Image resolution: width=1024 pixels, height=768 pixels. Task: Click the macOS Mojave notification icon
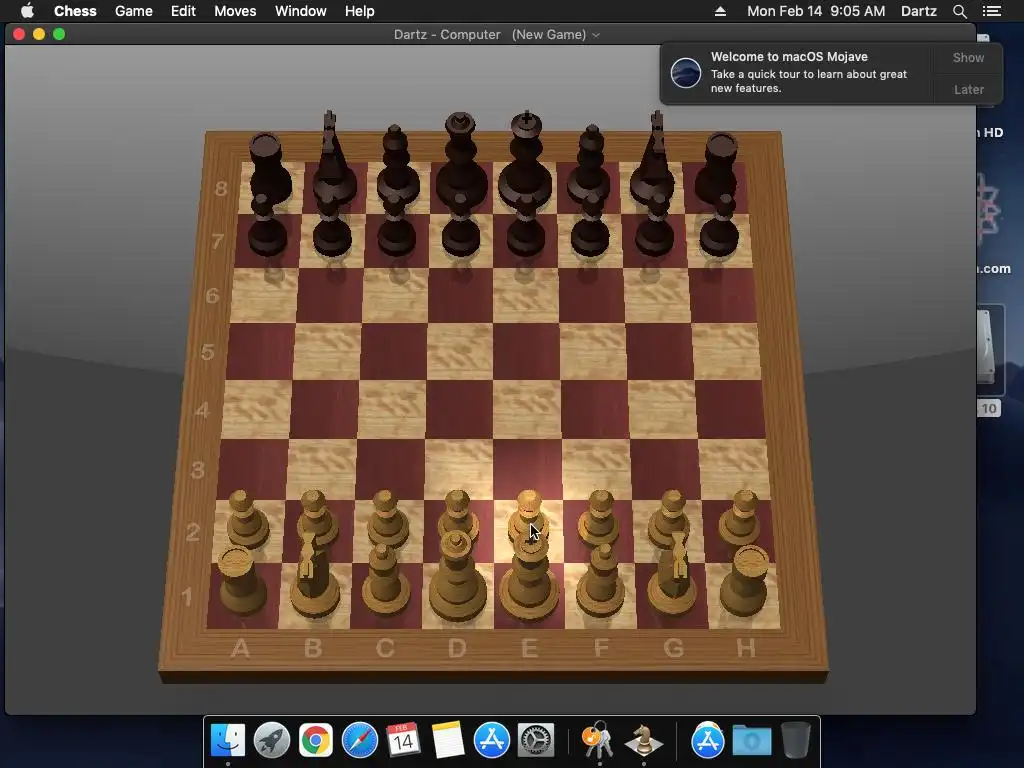686,72
